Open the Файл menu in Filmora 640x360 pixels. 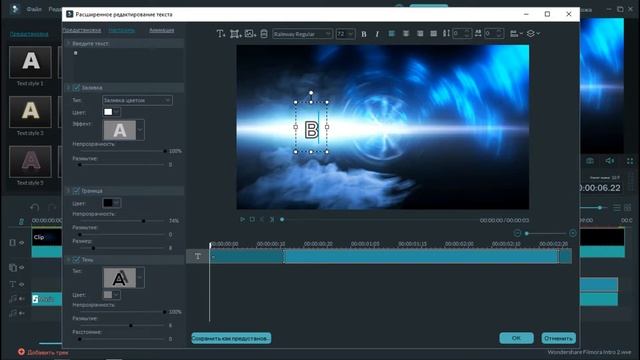coord(34,9)
